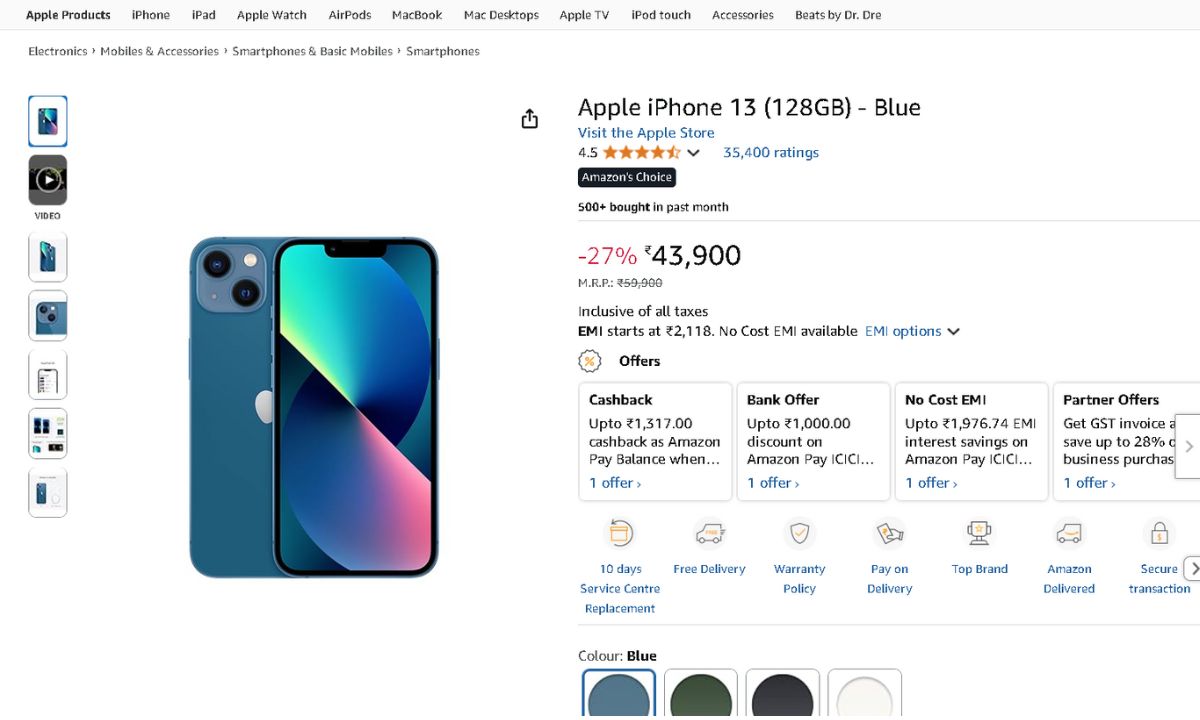
Task: Click the 10 days Service Centre Replacement icon
Action: click(620, 533)
